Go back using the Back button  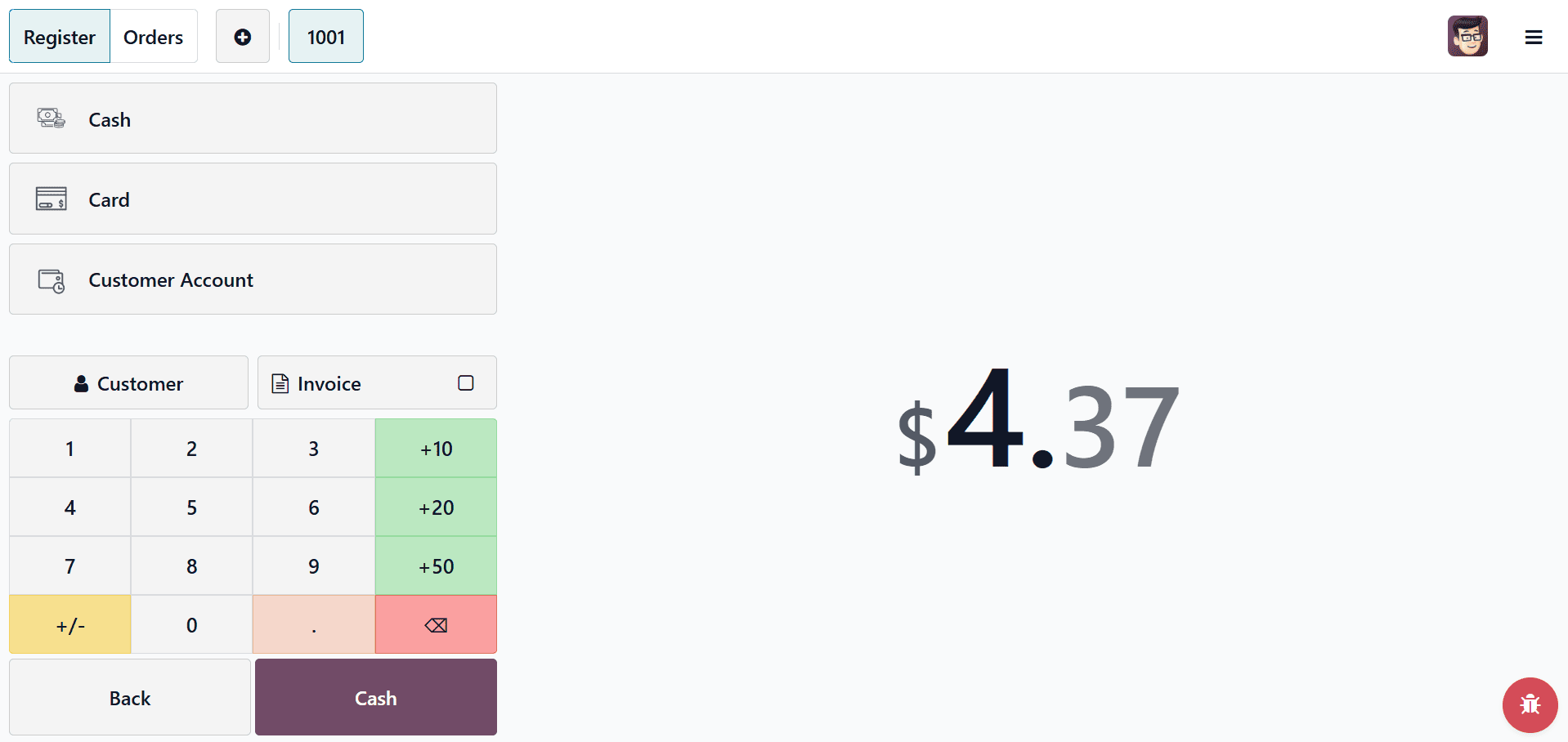(129, 697)
